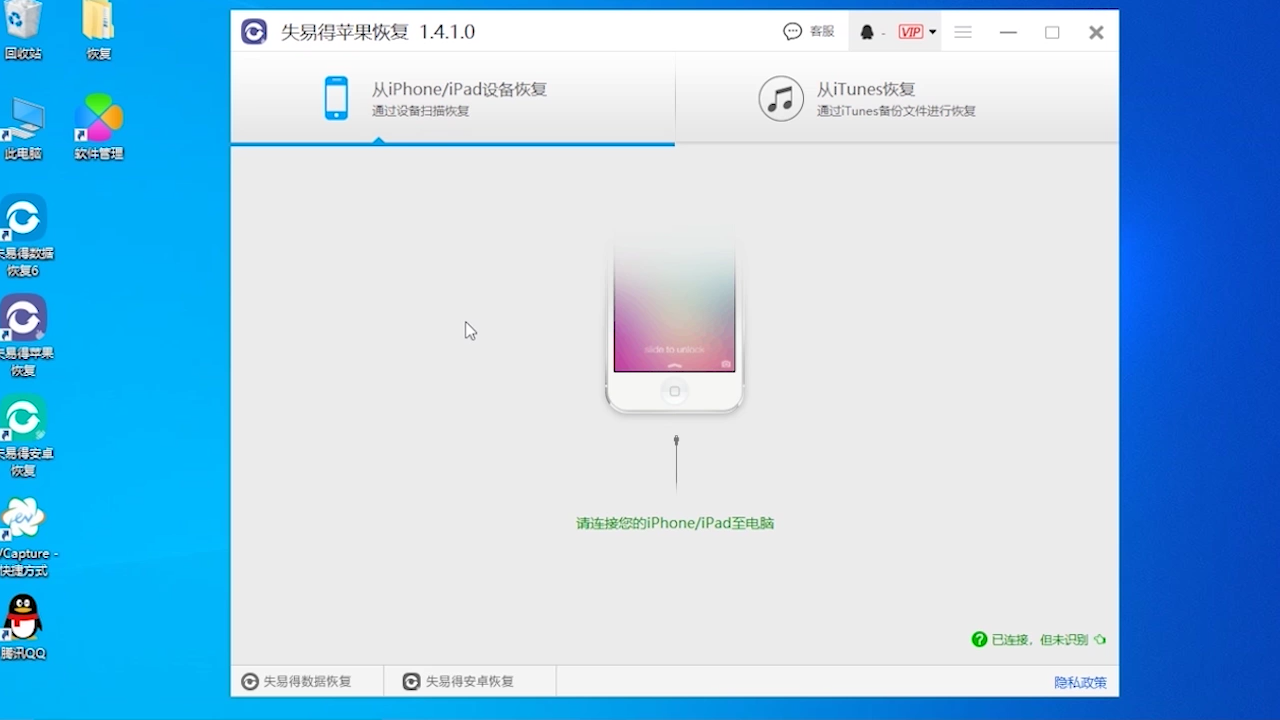1280x720 pixels.
Task: Click 通过设备扫描恢复 subtitle text
Action: (420, 111)
